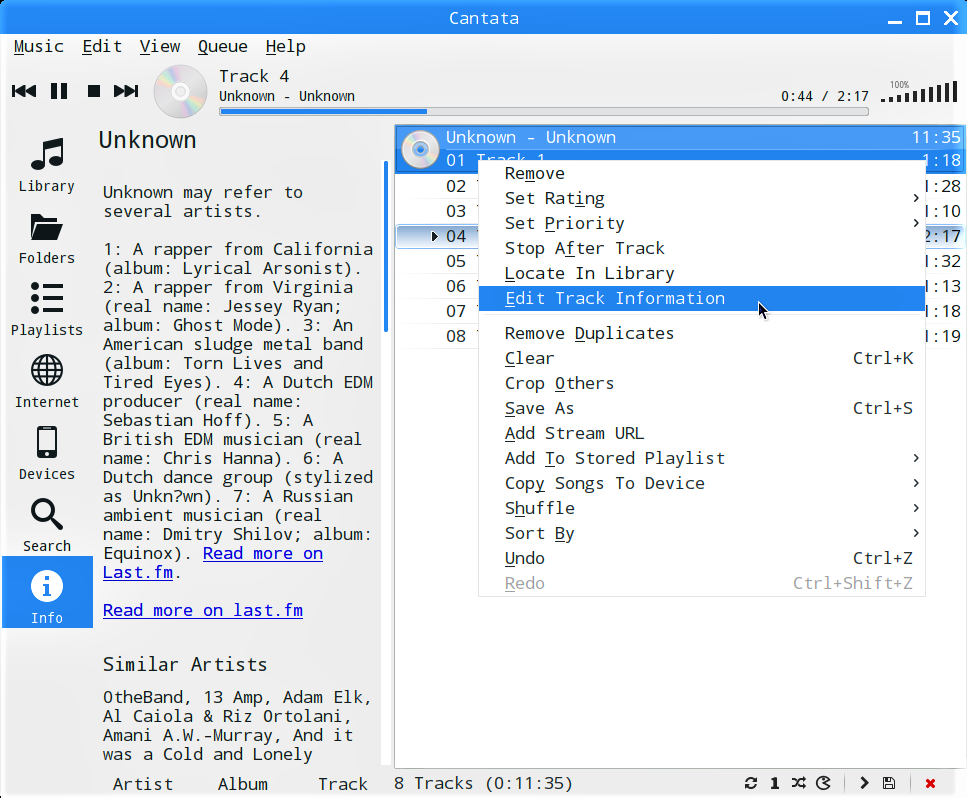The width and height of the screenshot is (967, 798).
Task: Open the Music menu
Action: click(39, 47)
